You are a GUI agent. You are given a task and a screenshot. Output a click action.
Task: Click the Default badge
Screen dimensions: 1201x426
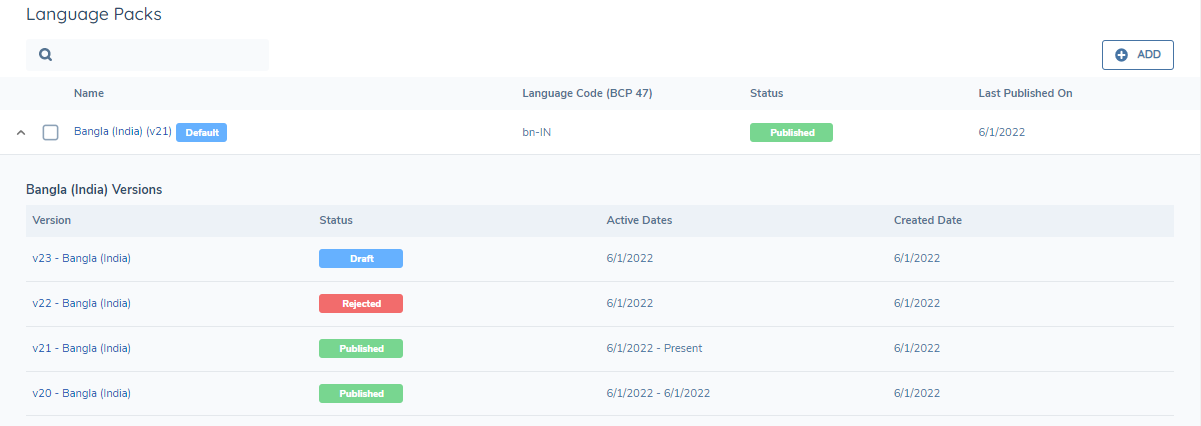pos(201,132)
